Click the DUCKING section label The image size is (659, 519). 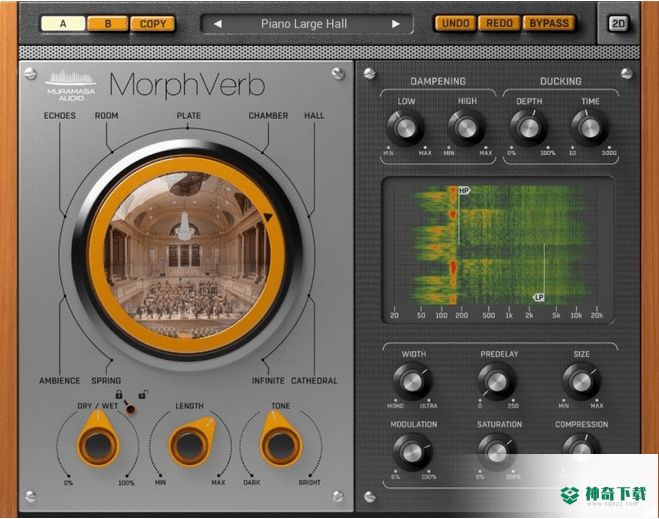pos(561,82)
